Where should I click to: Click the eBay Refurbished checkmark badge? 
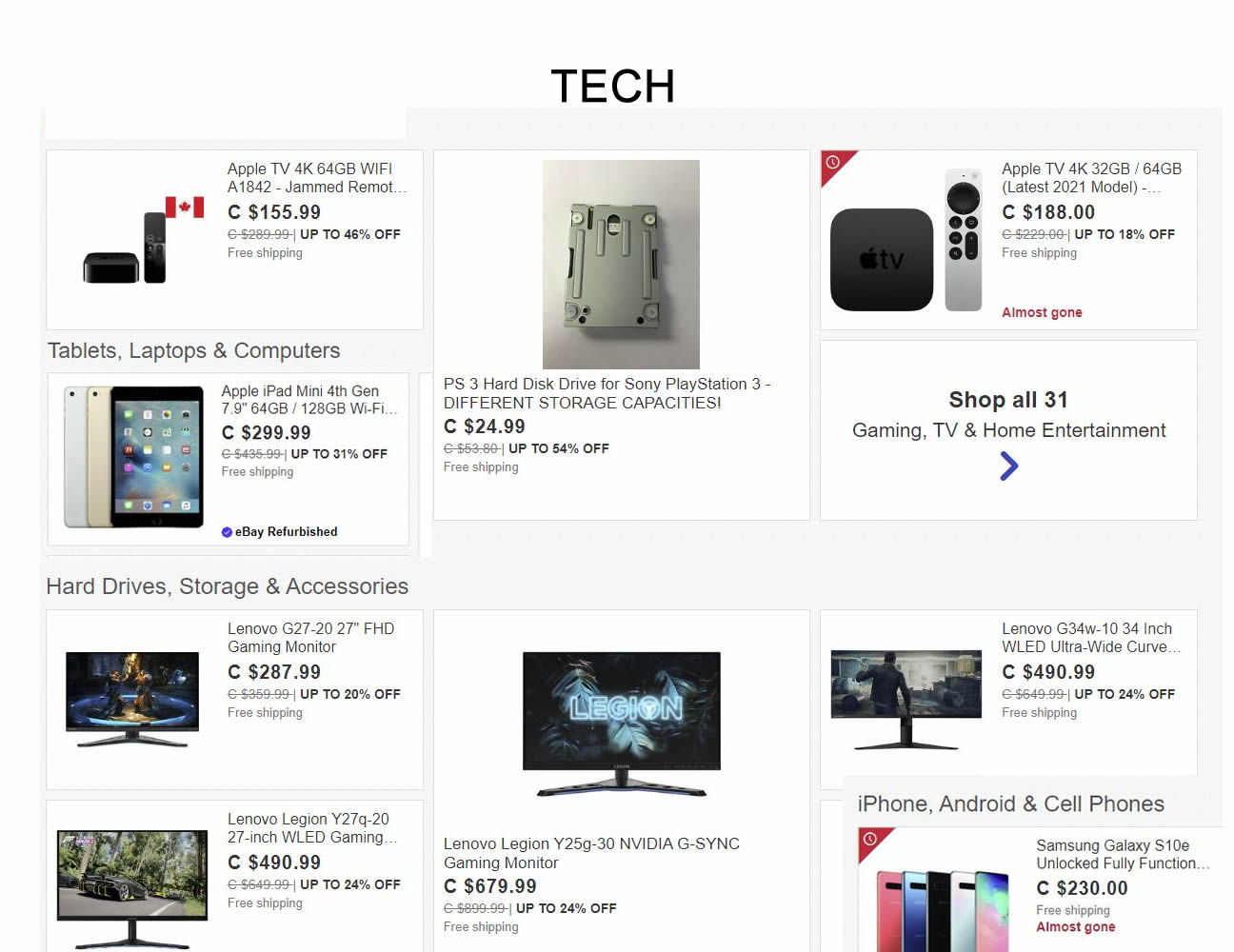[227, 532]
